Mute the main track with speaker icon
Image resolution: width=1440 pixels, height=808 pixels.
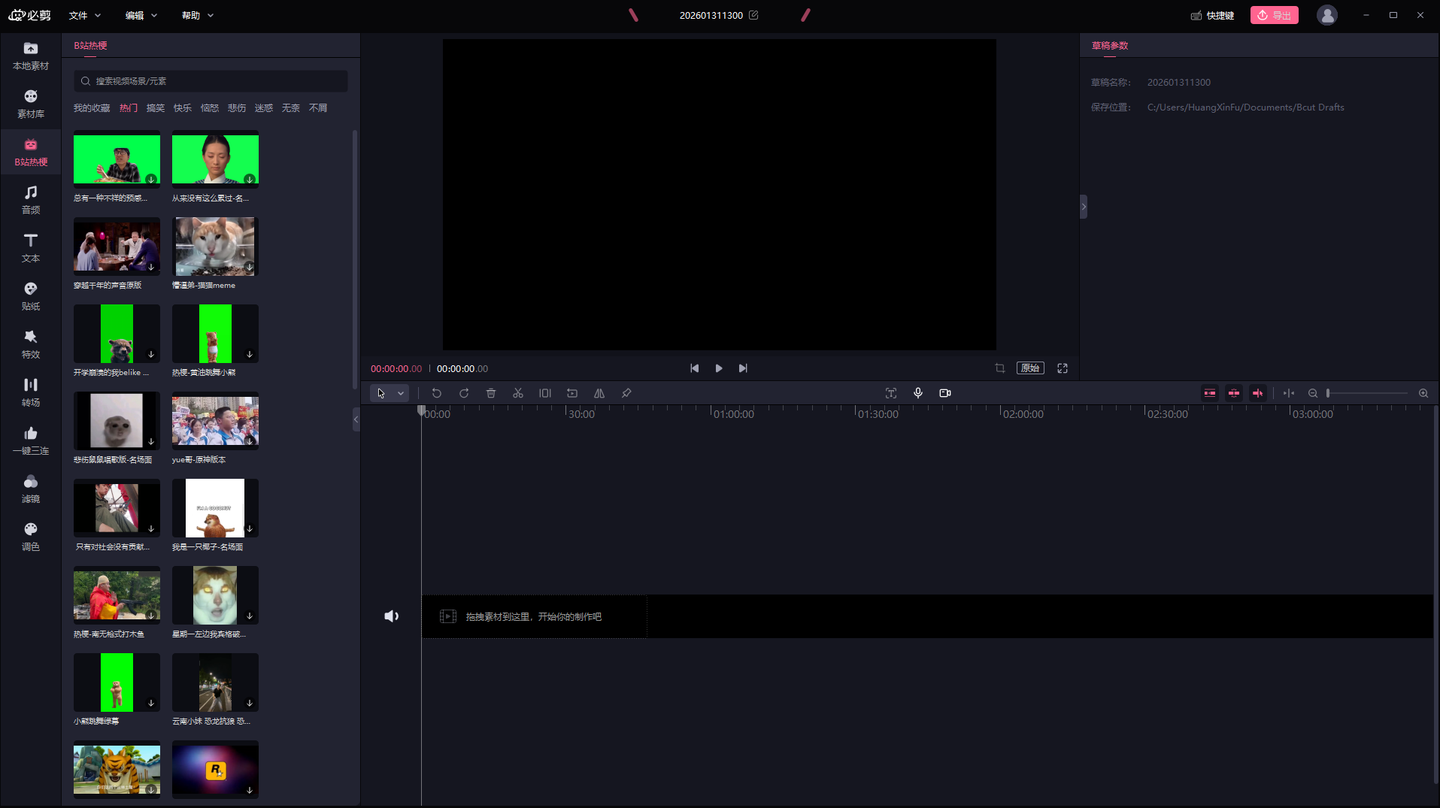coord(391,617)
